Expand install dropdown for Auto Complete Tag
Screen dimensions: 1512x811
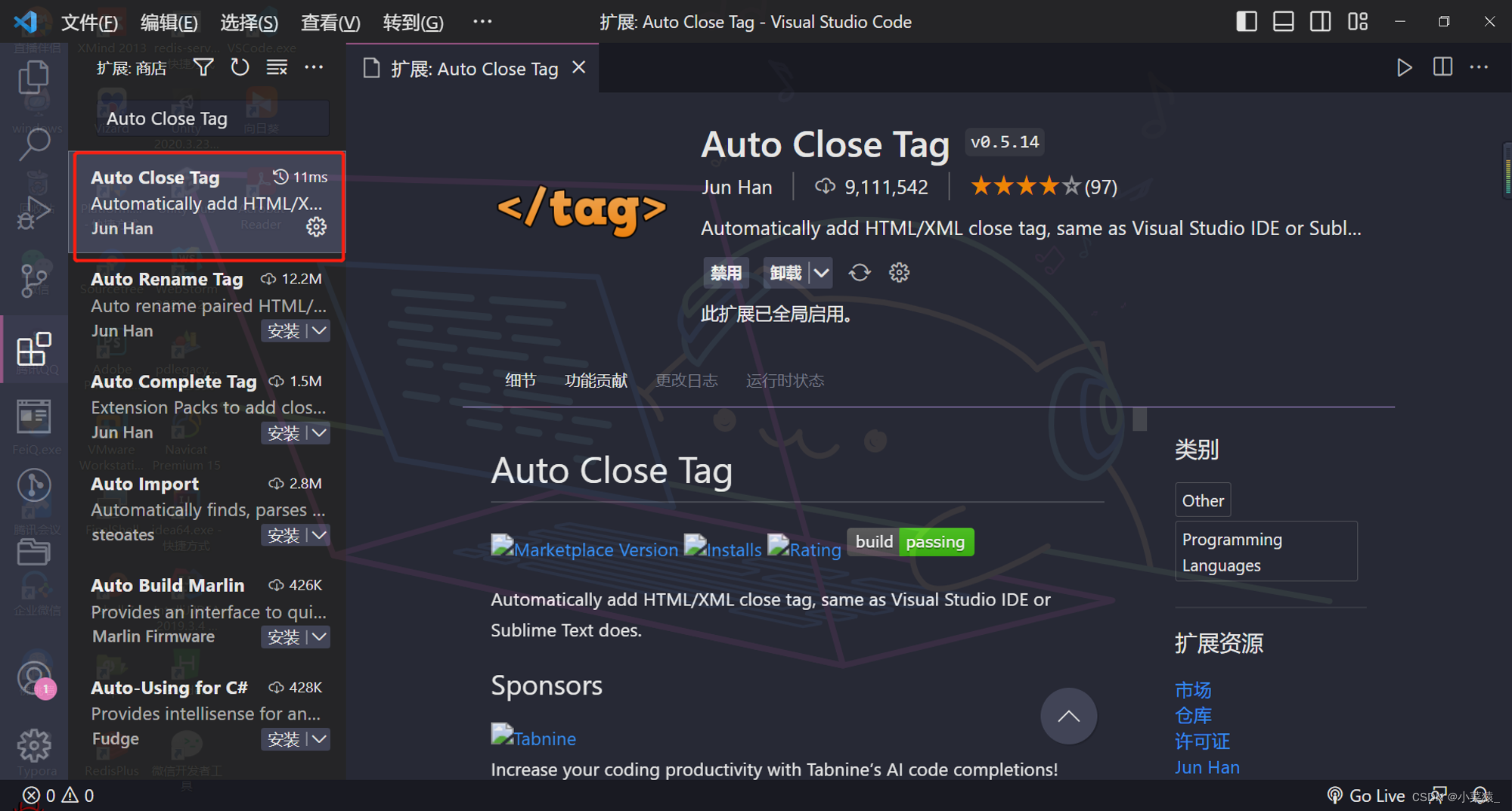320,433
